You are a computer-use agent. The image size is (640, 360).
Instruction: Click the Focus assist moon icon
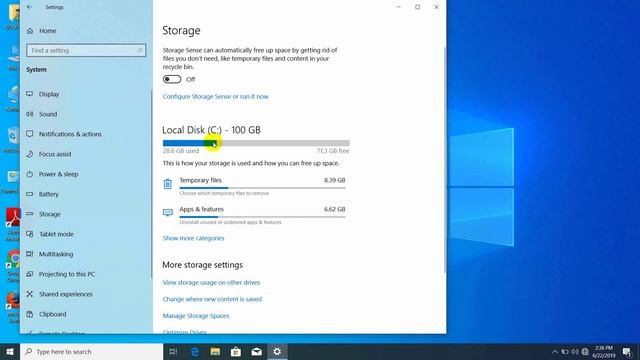[30, 154]
